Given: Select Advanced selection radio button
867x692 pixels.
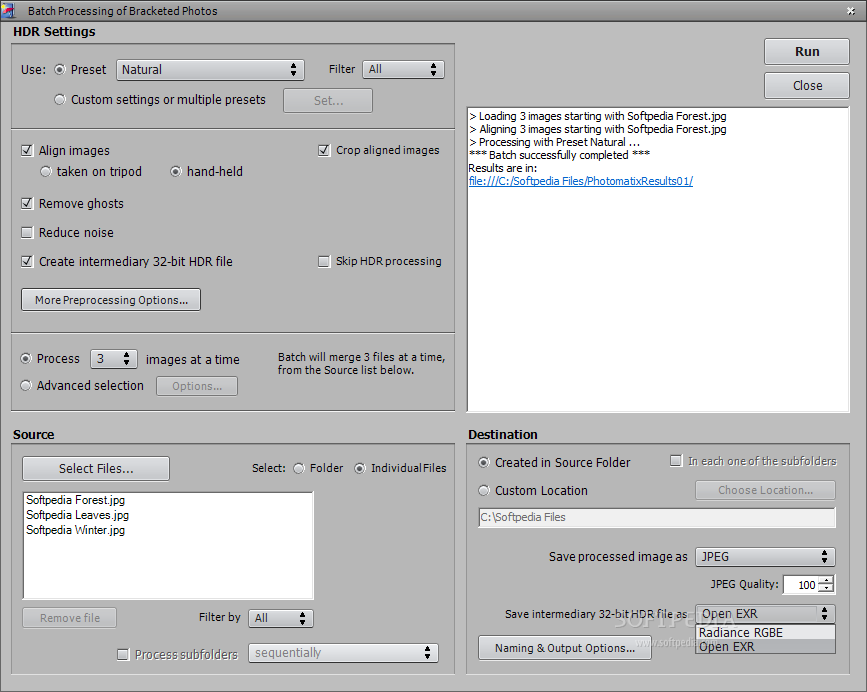Looking at the screenshot, I should point(26,386).
